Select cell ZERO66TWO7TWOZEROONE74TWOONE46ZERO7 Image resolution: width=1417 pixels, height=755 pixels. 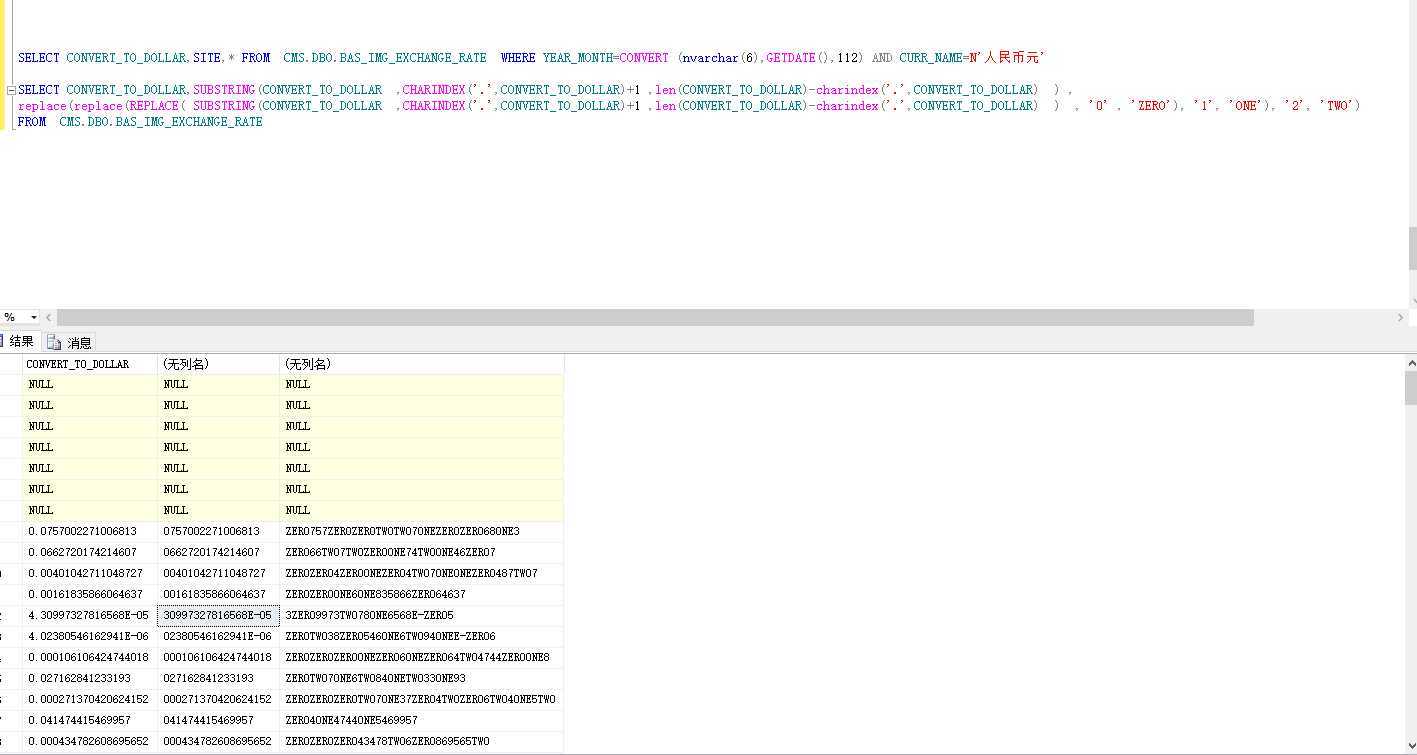point(421,552)
